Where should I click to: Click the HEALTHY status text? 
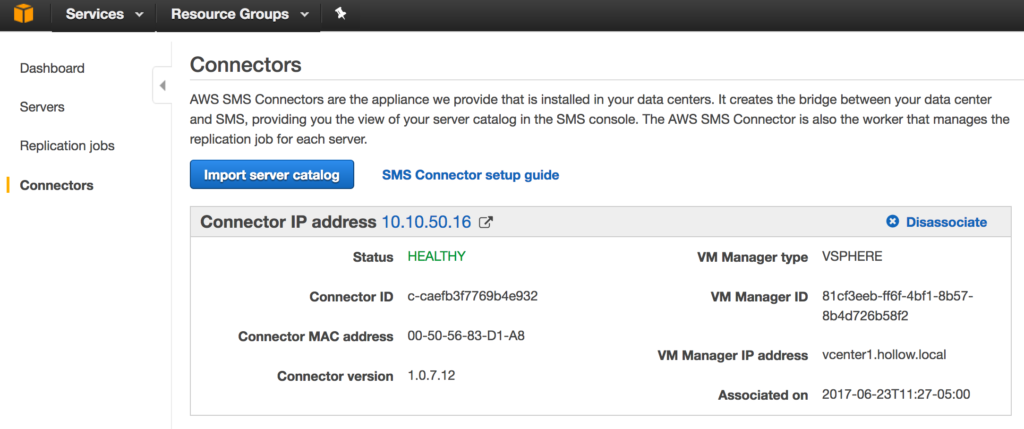click(436, 256)
